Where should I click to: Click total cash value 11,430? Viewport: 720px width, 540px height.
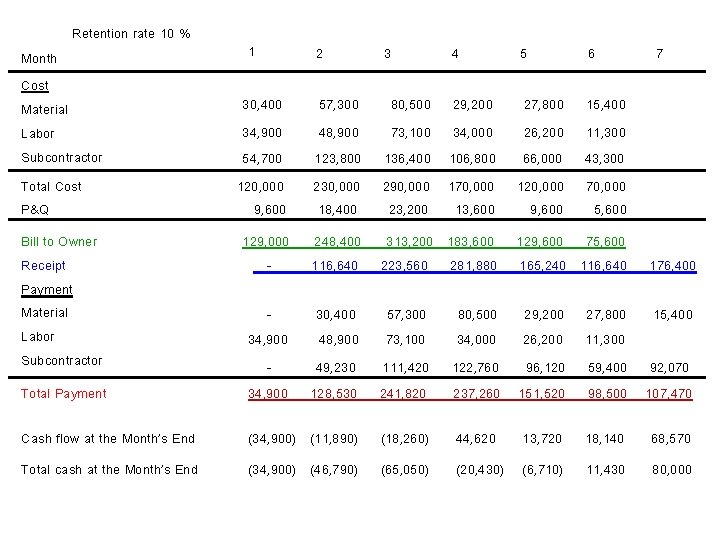click(606, 470)
